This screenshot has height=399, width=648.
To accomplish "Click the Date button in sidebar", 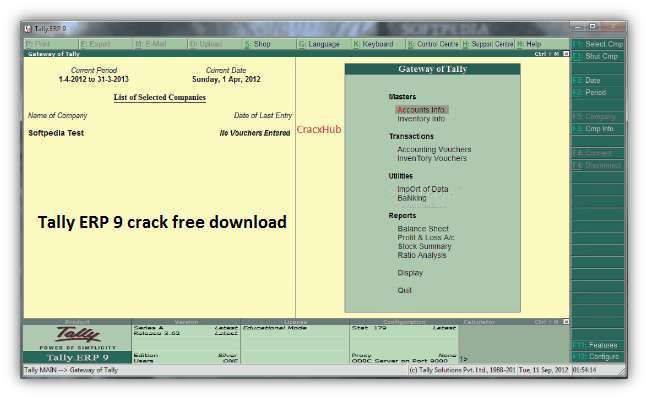I will pyautogui.click(x=598, y=80).
